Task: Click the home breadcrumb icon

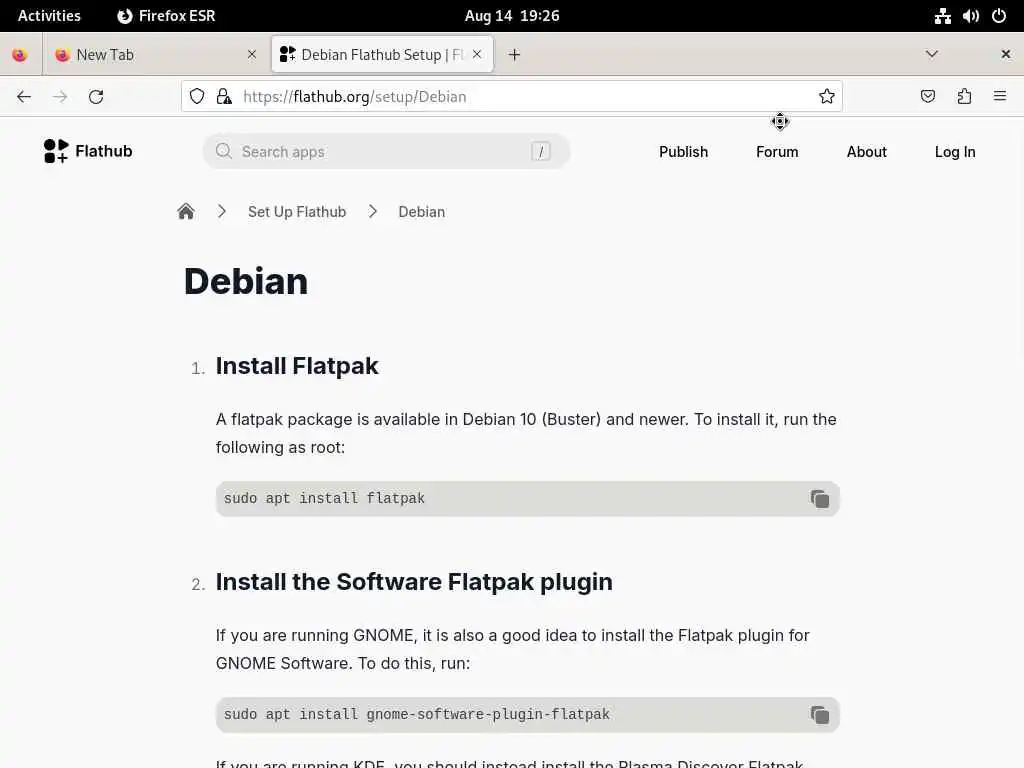Action: pyautogui.click(x=186, y=212)
